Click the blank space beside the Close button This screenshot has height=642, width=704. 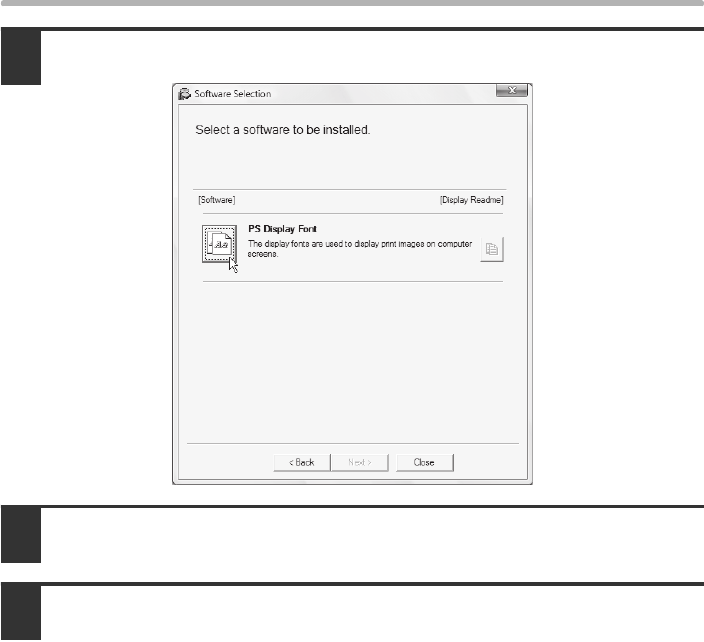(x=487, y=463)
